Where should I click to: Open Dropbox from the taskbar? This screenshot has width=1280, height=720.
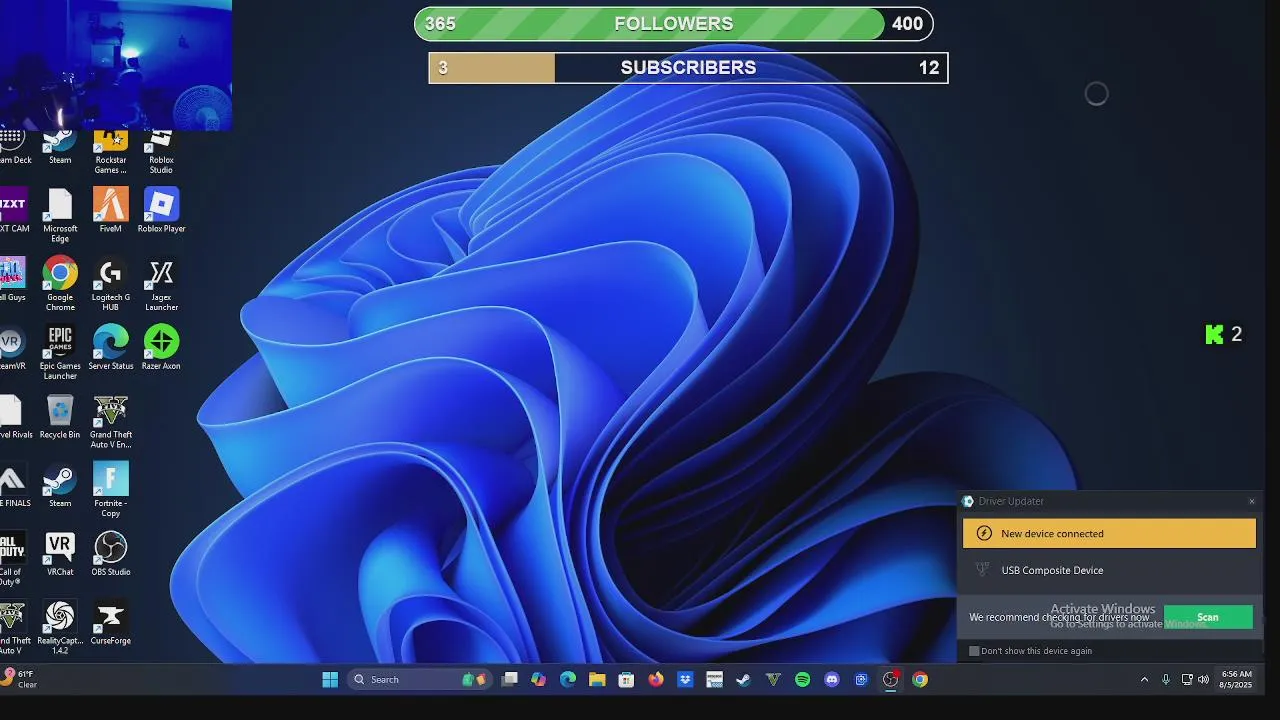click(685, 680)
